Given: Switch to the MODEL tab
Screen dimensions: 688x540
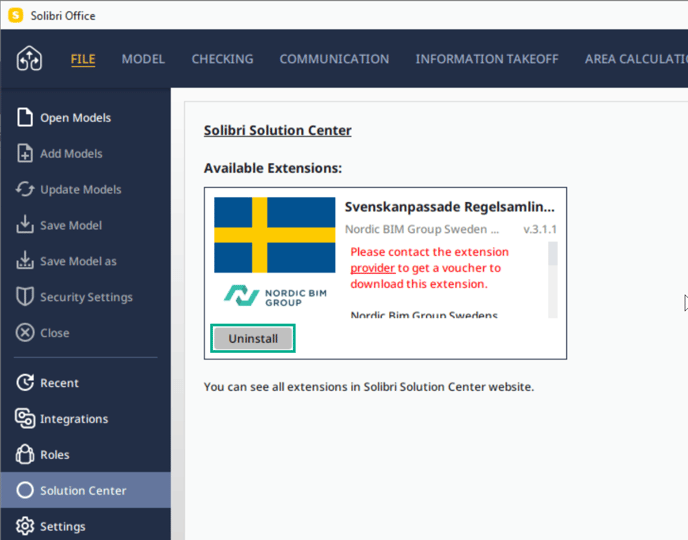Looking at the screenshot, I should coord(143,59).
